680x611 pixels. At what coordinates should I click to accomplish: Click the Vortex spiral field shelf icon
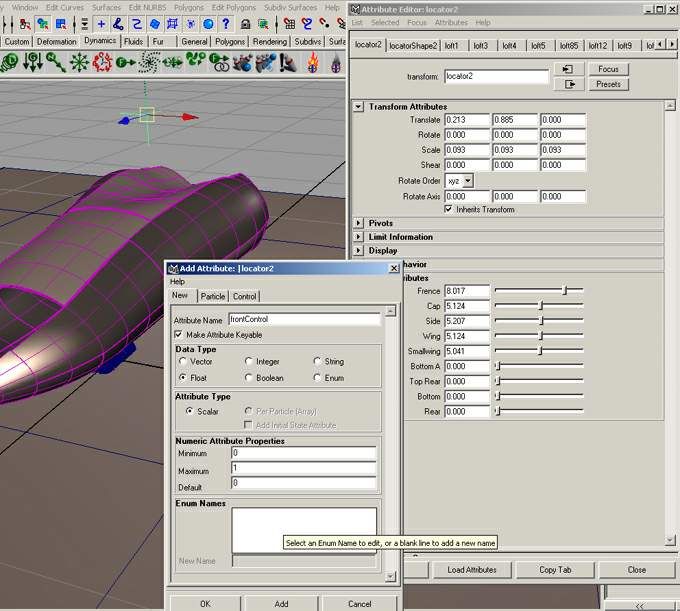149,63
